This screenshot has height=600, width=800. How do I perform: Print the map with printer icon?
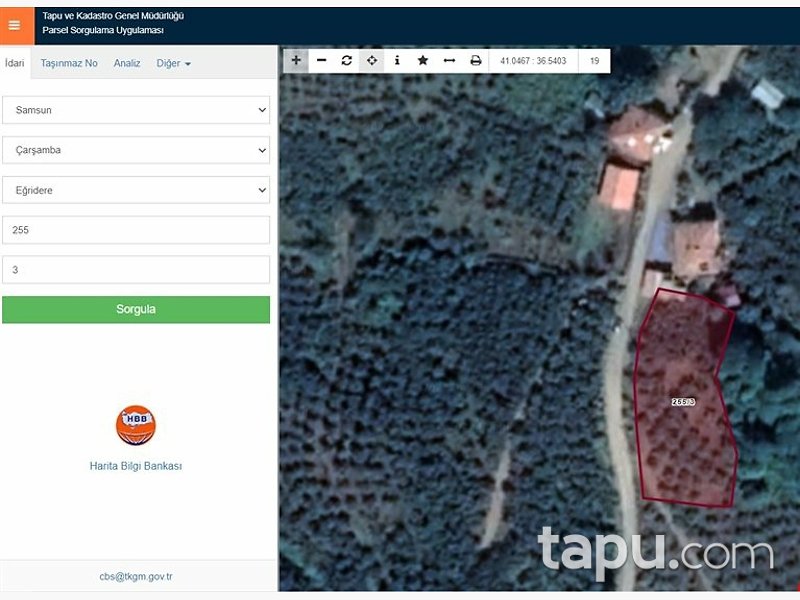[x=476, y=61]
